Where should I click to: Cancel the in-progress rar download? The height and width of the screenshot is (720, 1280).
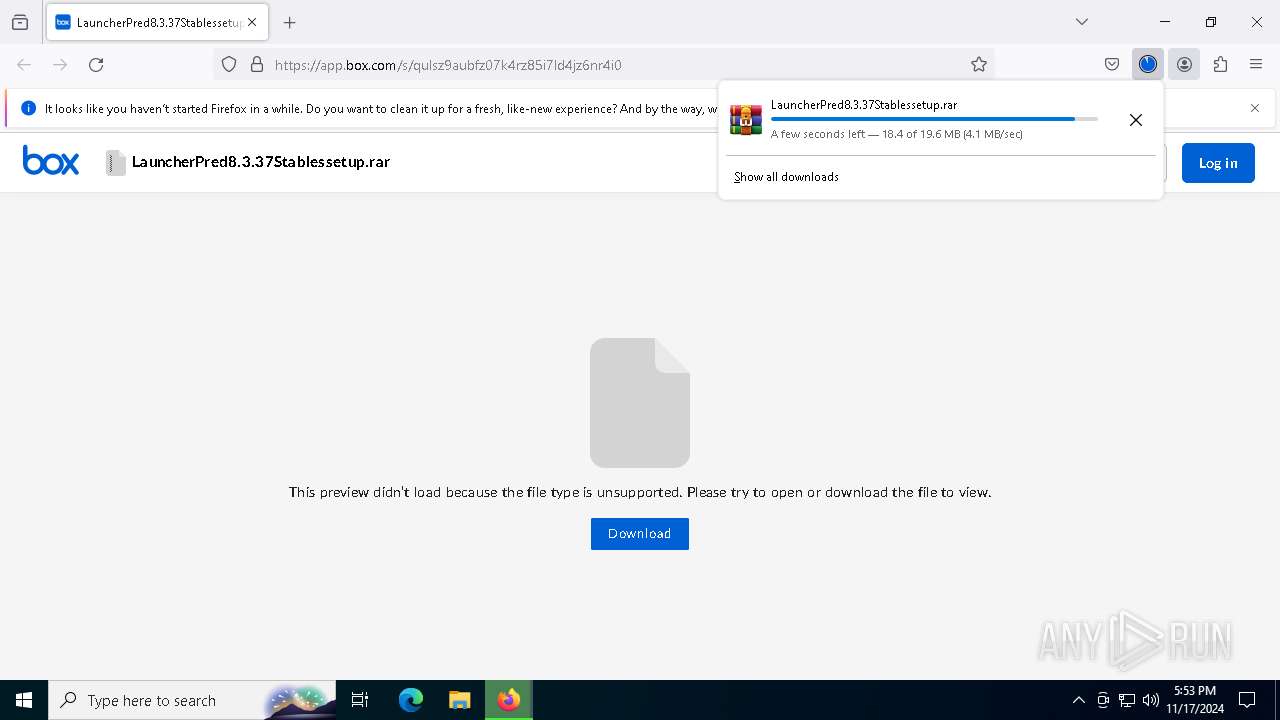1136,120
